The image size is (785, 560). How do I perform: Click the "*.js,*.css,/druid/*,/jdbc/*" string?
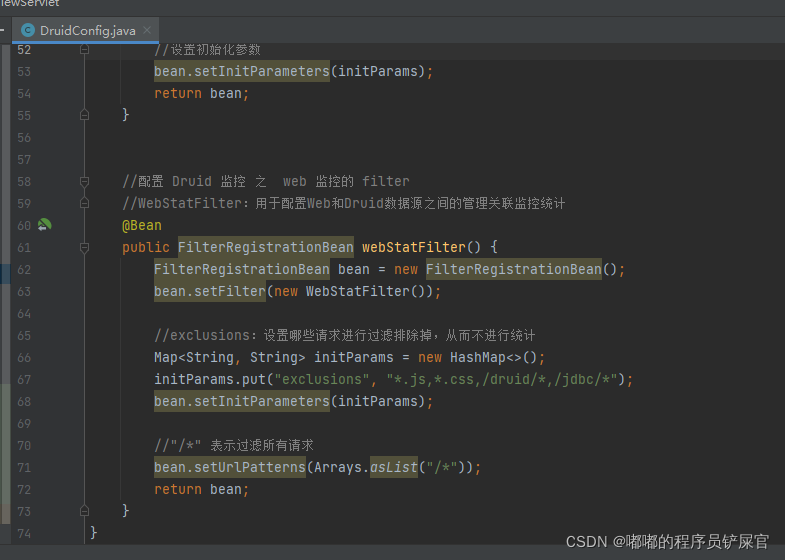pyautogui.click(x=501, y=379)
